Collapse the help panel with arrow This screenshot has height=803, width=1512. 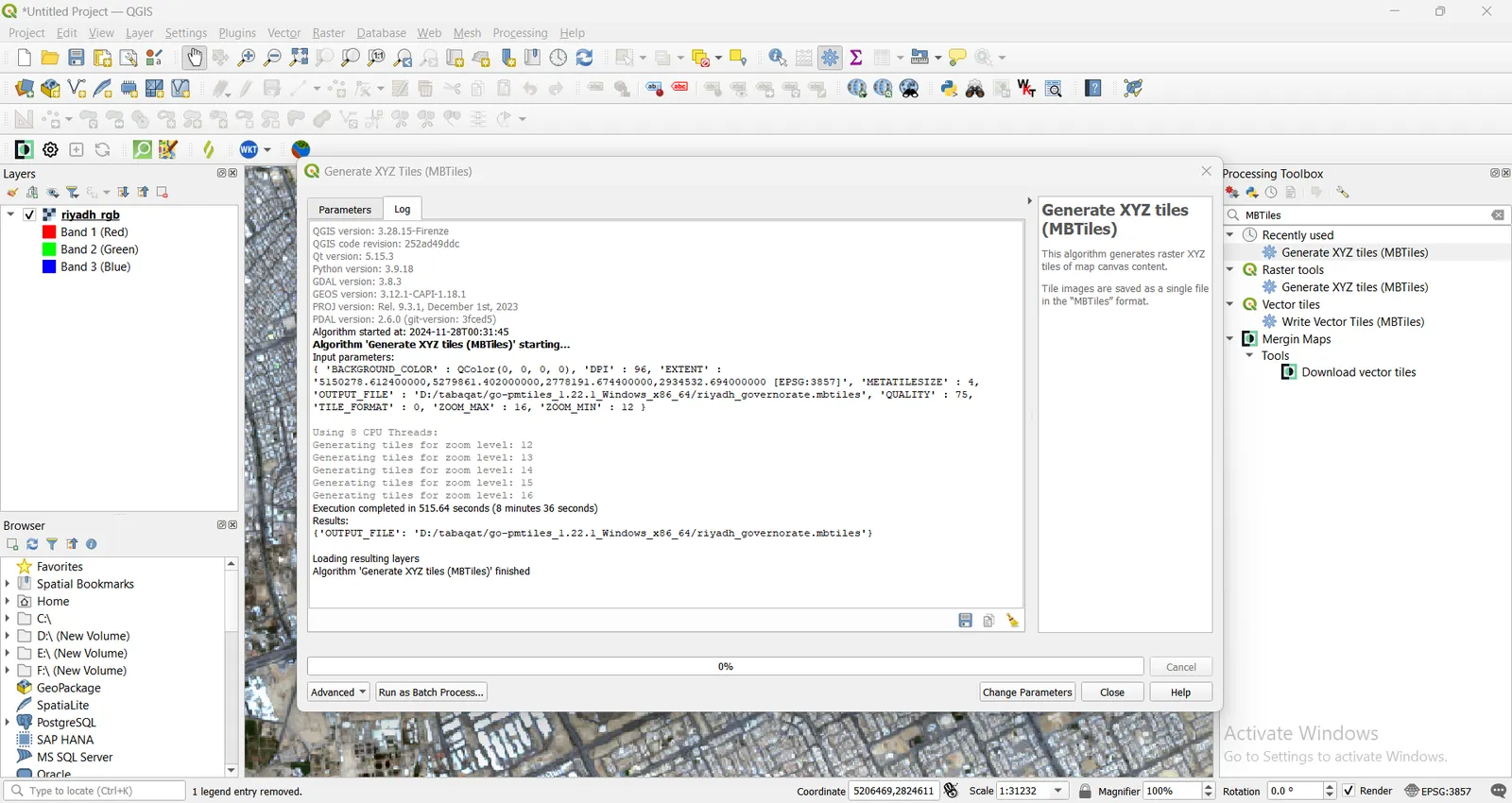1029,201
